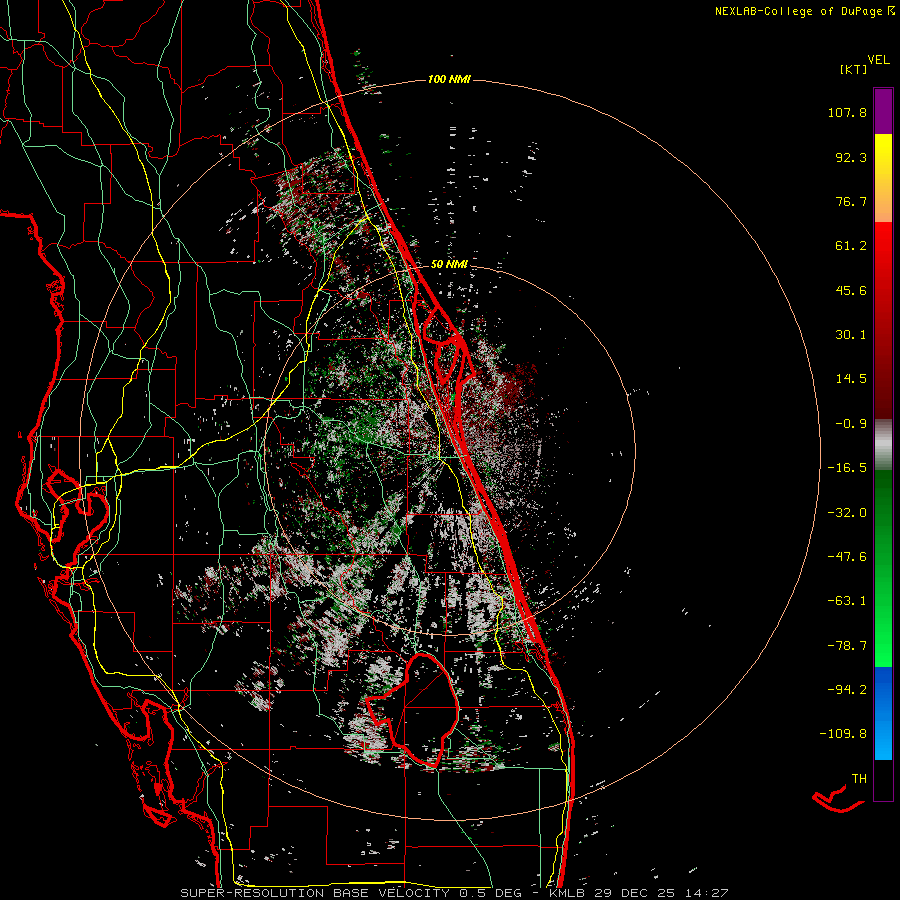Click the 50 NMI range ring label
Screen dimensions: 900x900
pos(449,265)
